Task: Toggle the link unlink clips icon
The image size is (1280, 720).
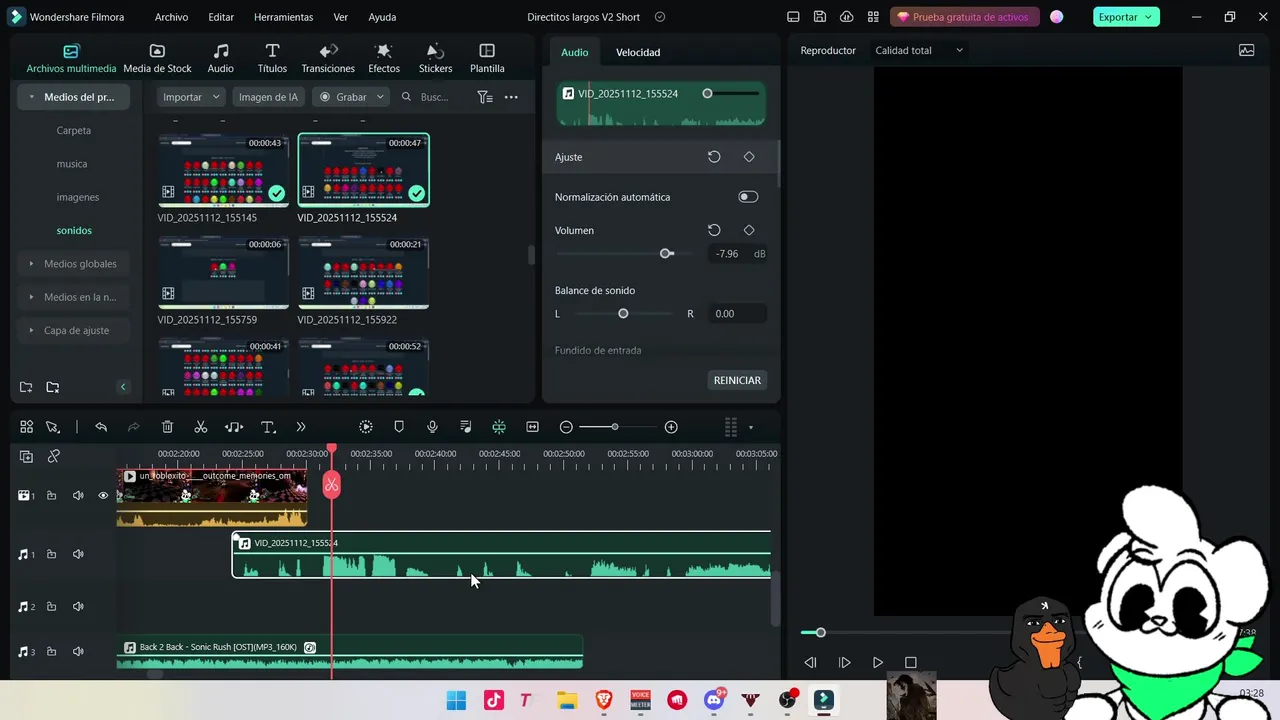Action: coord(54,456)
